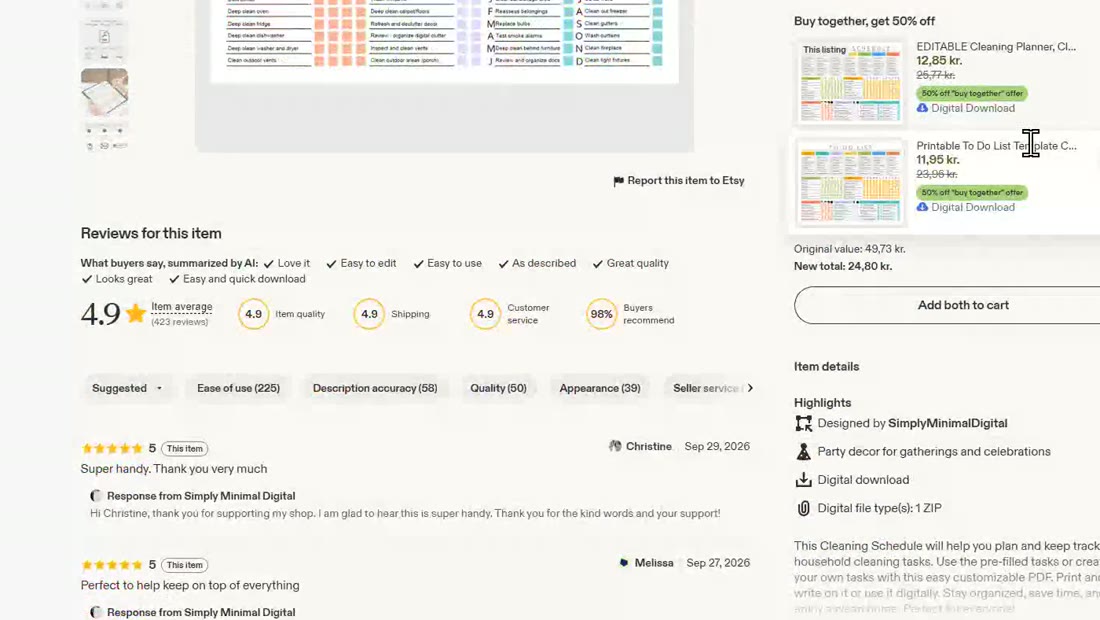This screenshot has height=620, width=1100.
Task: Click the Buy together, get 50% off heading
Action: point(864,21)
